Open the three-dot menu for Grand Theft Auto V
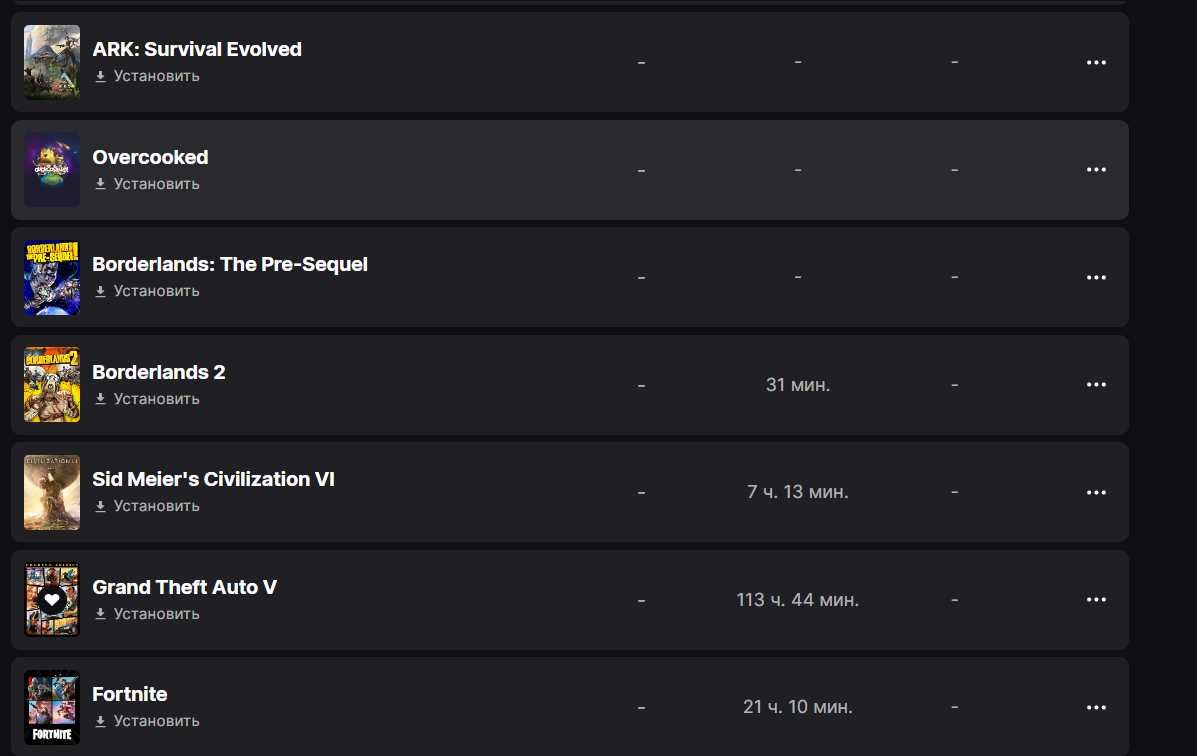This screenshot has width=1197, height=756. click(1096, 599)
